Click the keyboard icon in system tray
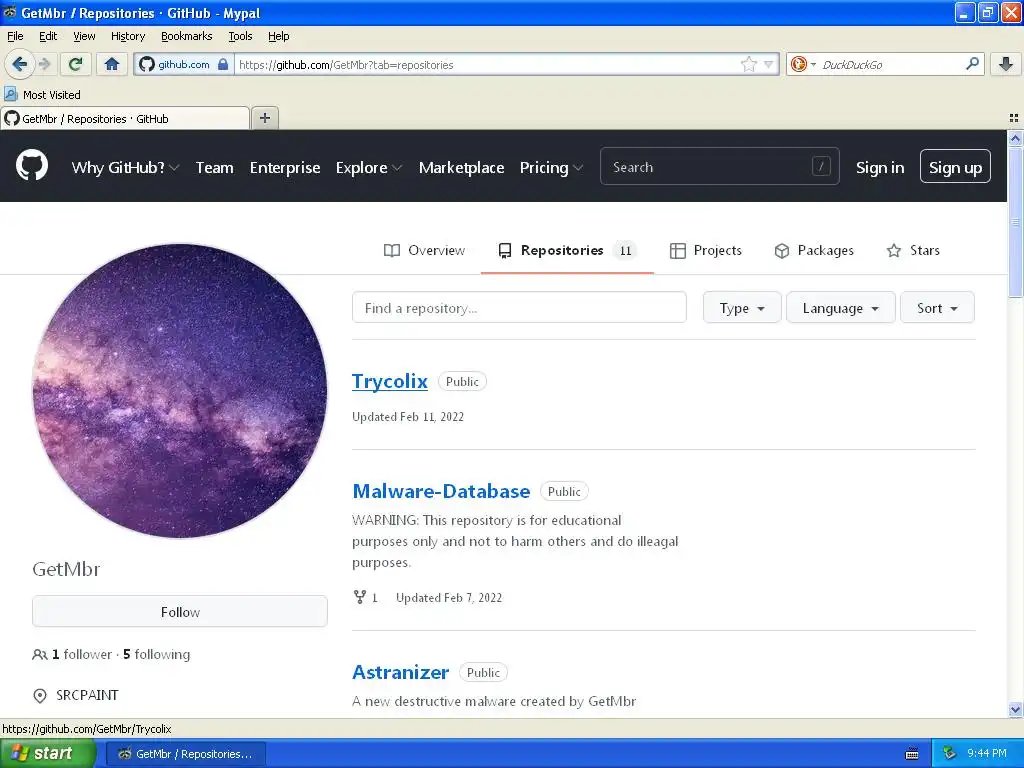This screenshot has width=1024, height=768. pos(912,754)
